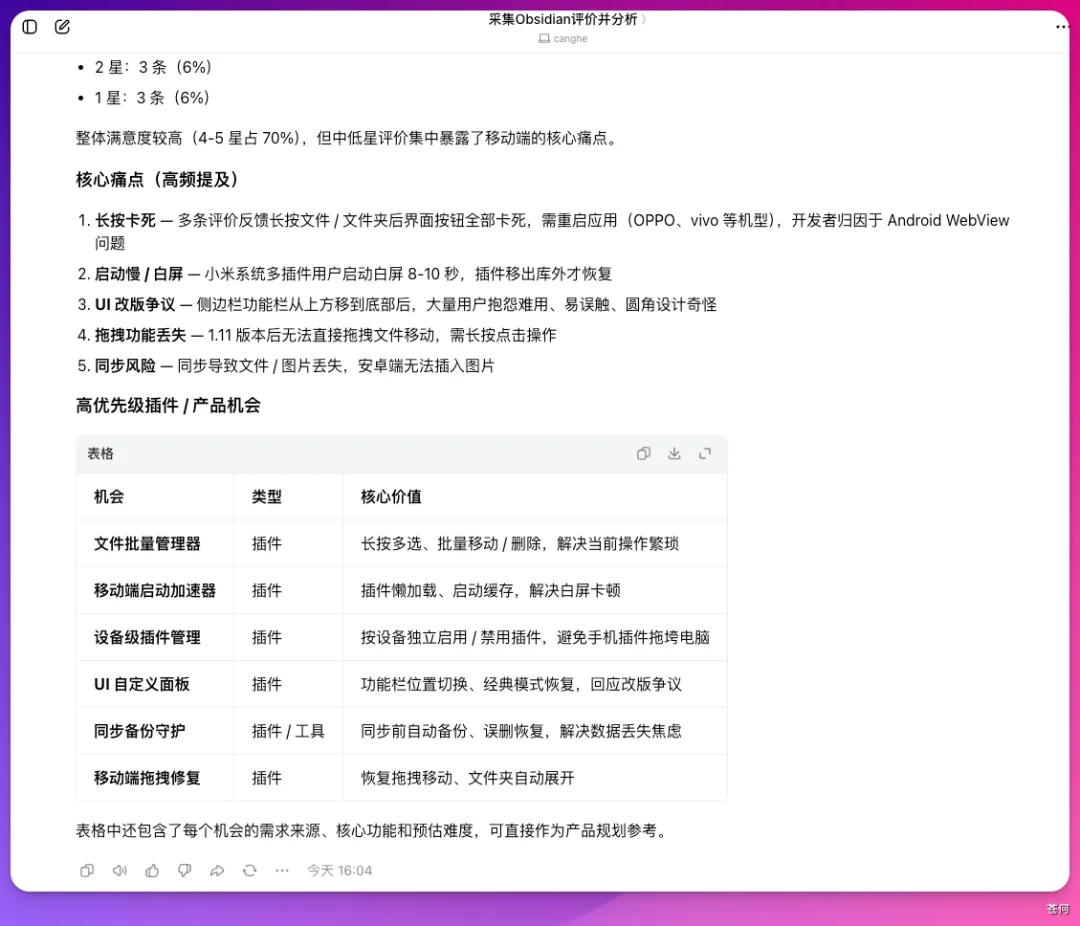Image resolution: width=1080 pixels, height=926 pixels.
Task: Click the 按设备独立启用 description cell
Action: (x=535, y=637)
